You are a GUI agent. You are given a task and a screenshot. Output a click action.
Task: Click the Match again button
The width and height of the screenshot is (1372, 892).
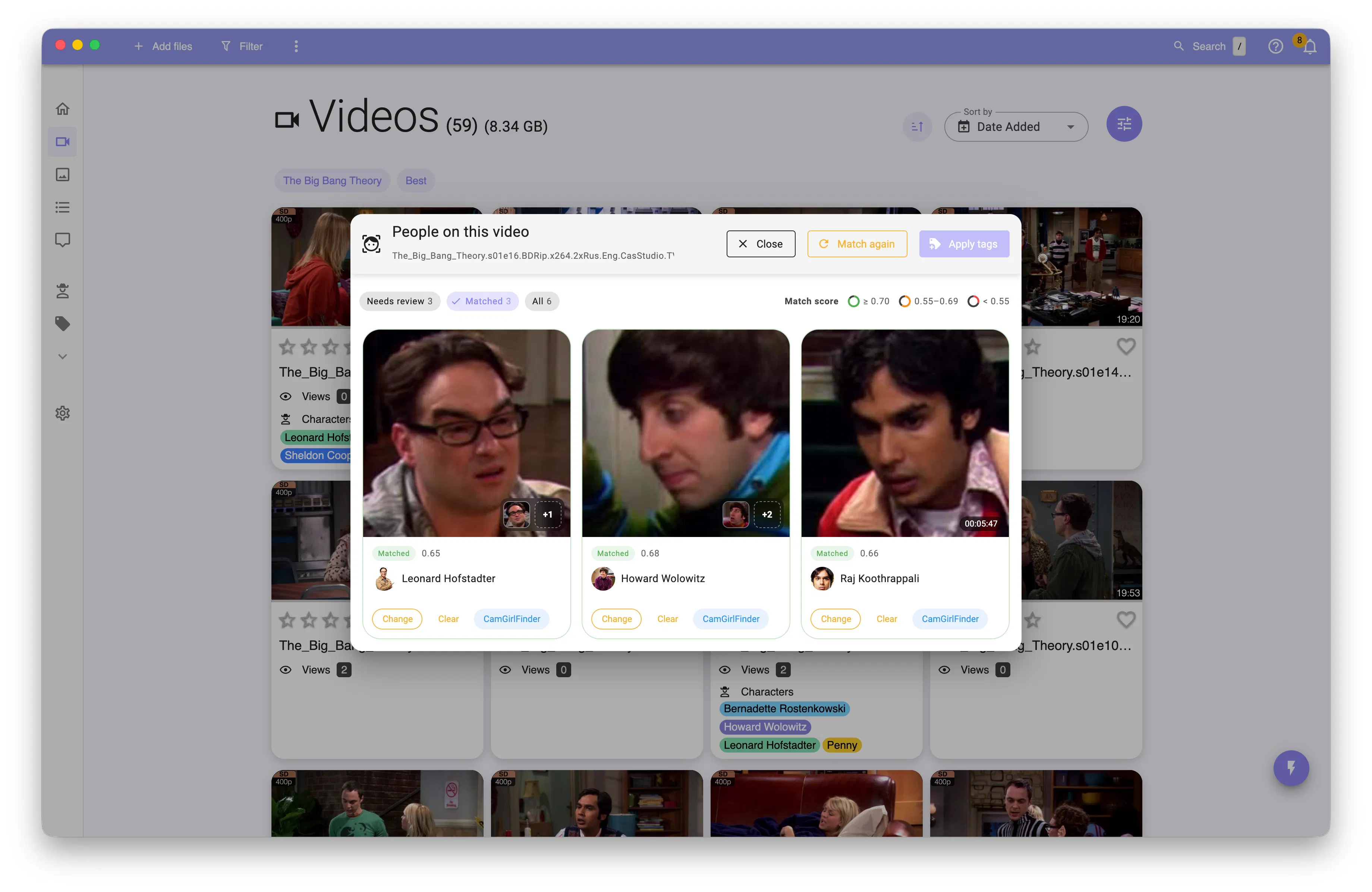[857, 244]
